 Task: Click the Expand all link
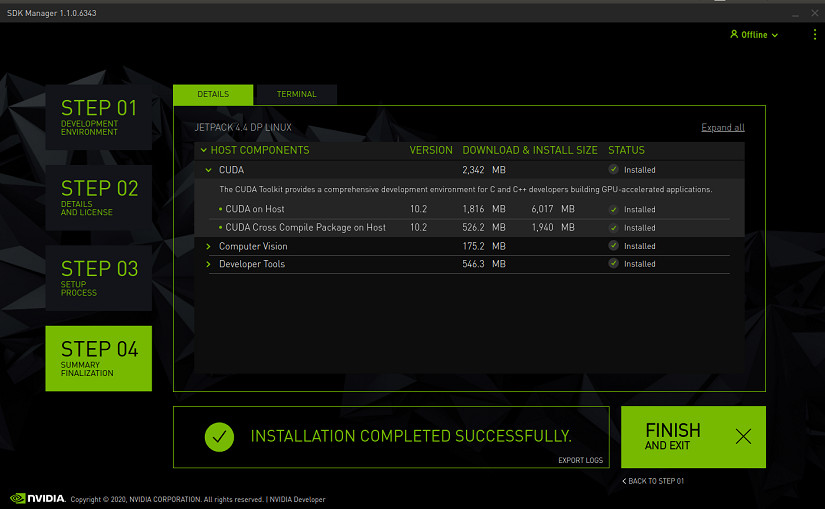coord(723,127)
